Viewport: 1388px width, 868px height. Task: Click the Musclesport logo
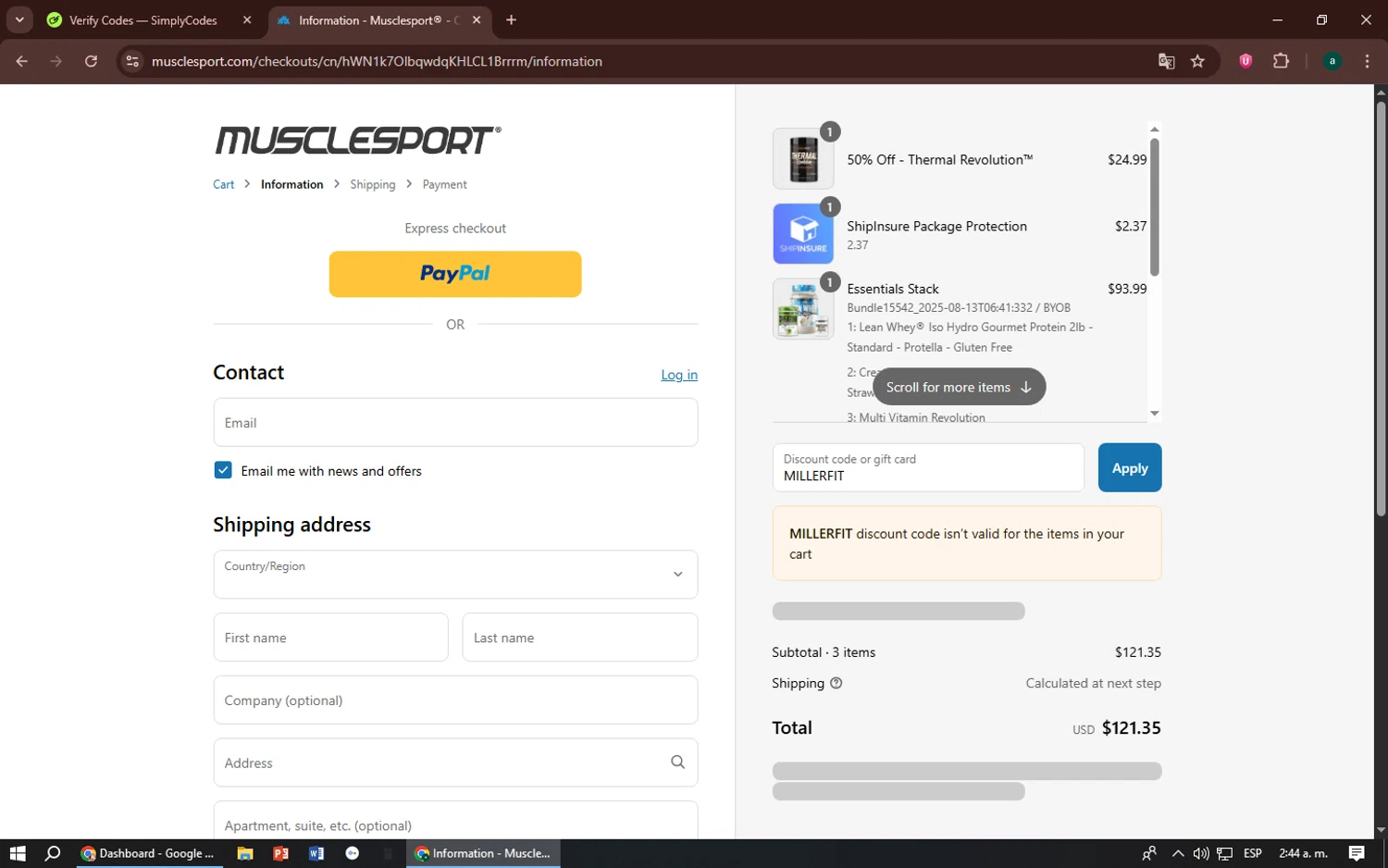coord(358,140)
